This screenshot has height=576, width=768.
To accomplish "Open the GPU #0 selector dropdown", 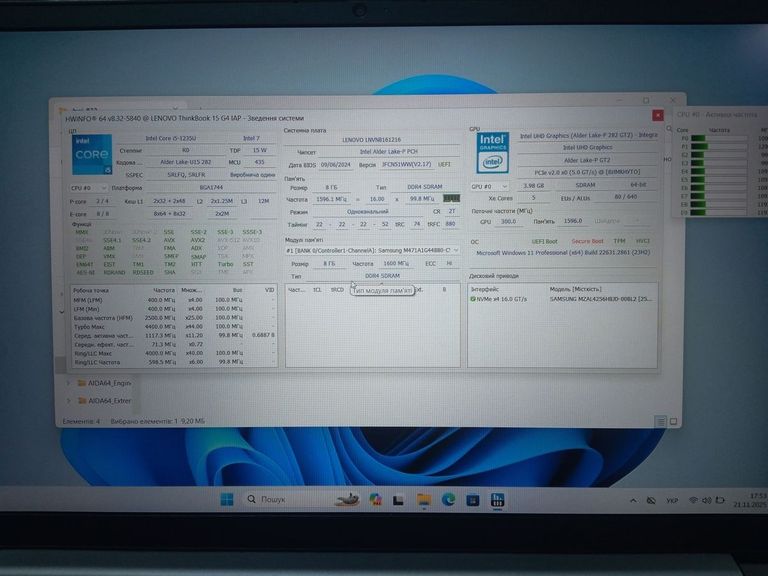I will (489, 187).
